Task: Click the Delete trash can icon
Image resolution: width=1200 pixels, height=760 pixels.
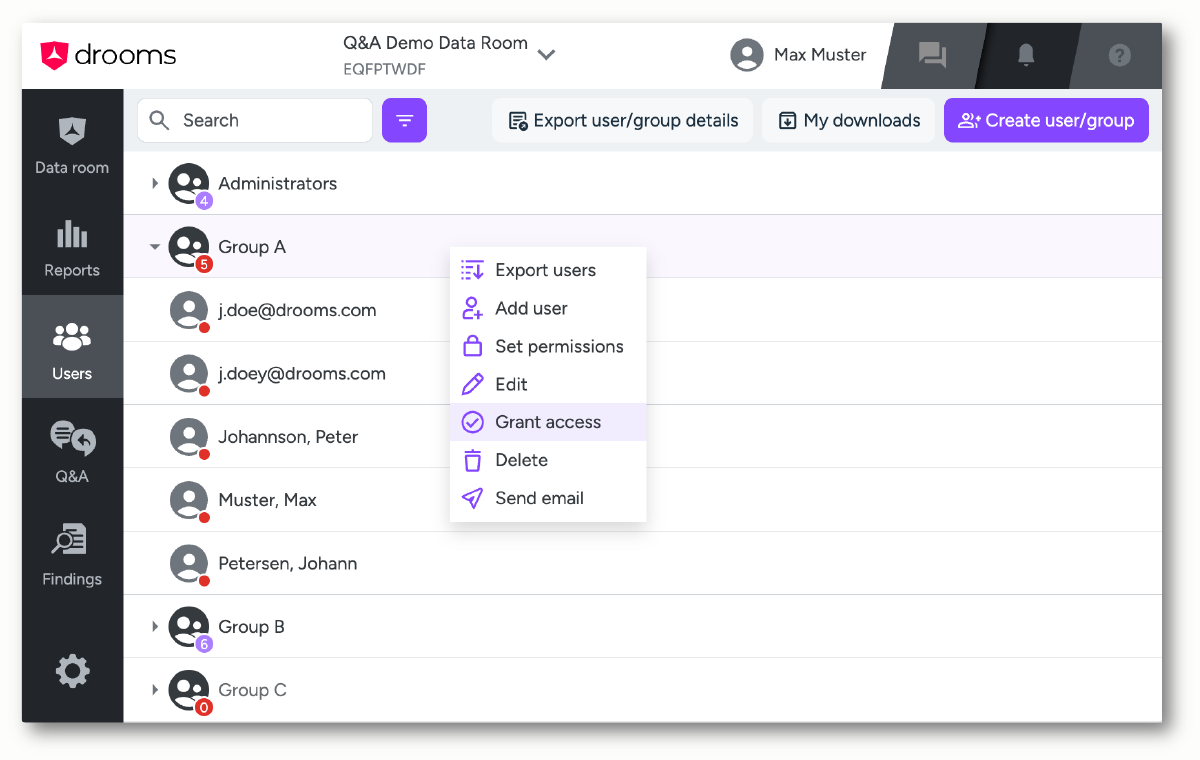Action: (472, 460)
